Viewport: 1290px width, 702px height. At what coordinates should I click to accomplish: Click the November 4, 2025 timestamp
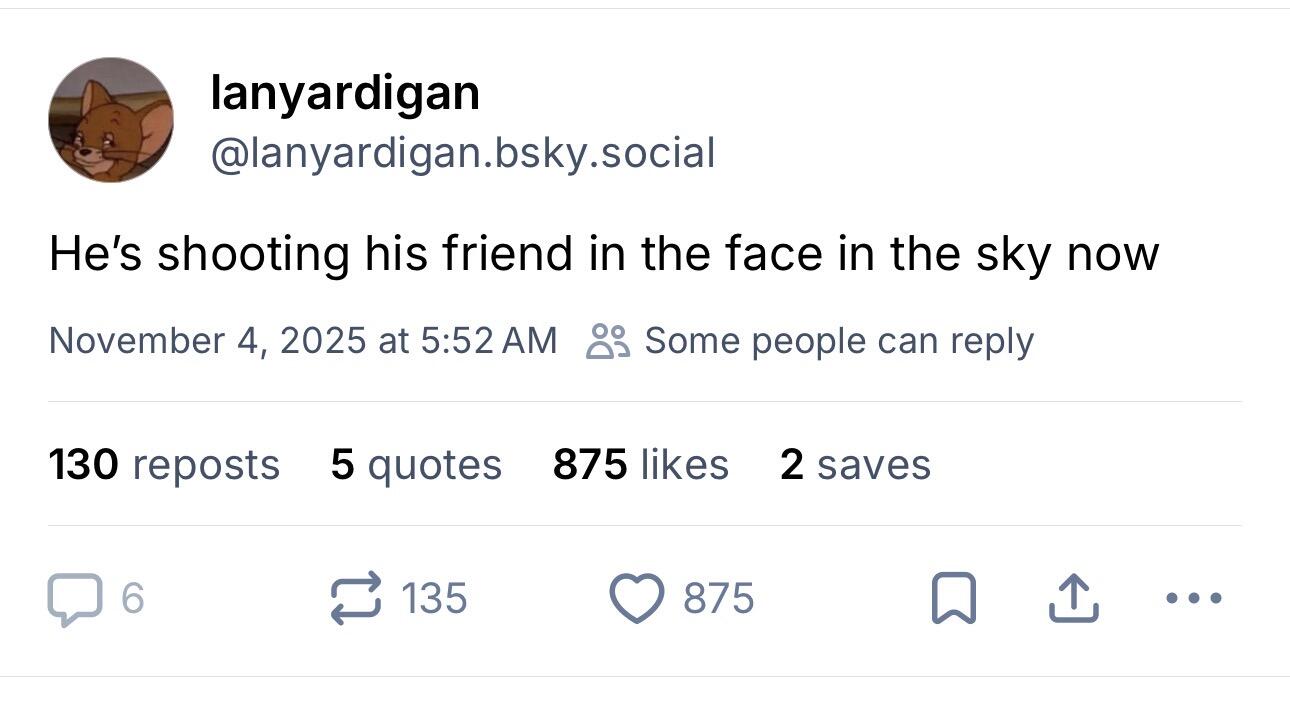click(302, 341)
